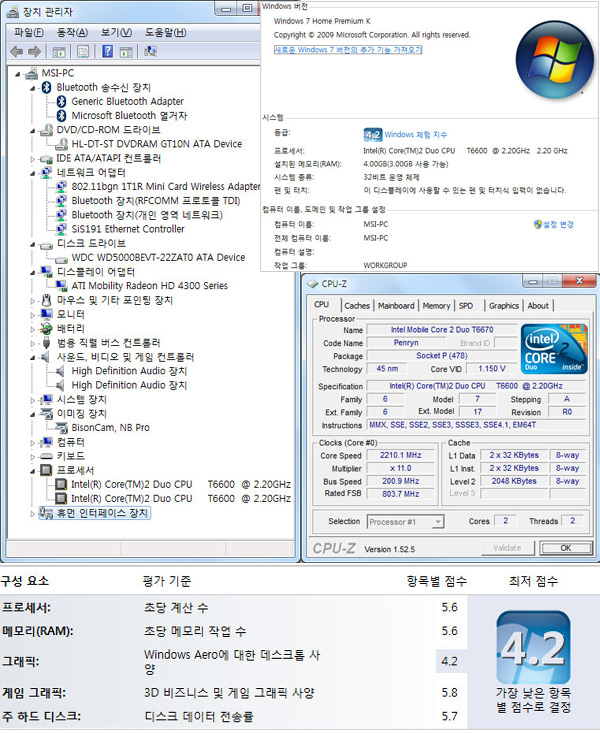The height and width of the screenshot is (734, 600).
Task: Expand the IDE ATA/ATAPI 컨트롤러 node
Action: click(32, 159)
